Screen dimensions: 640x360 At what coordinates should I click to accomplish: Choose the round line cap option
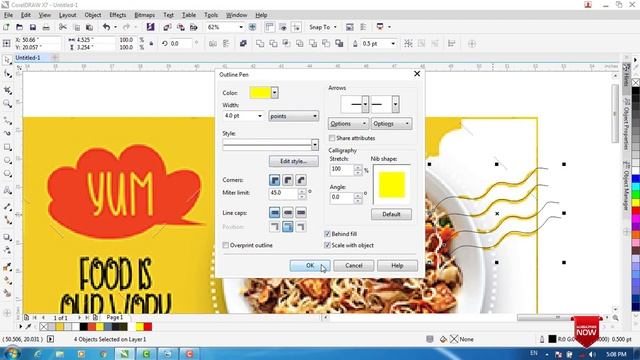pyautogui.click(x=288, y=213)
